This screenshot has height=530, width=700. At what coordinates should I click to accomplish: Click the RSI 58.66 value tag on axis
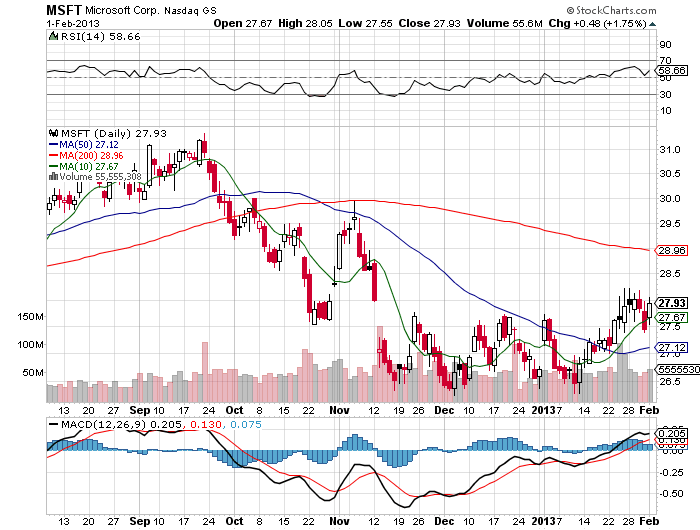point(671,71)
